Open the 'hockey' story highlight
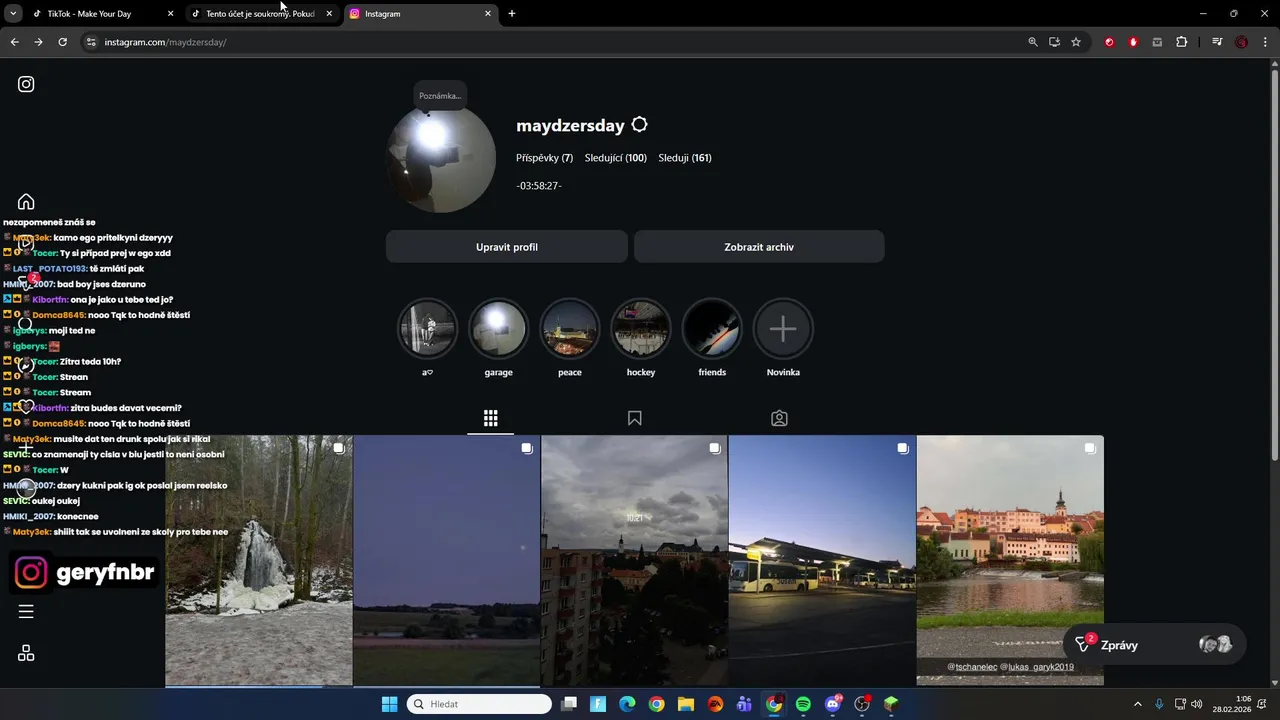1280x720 pixels. coord(641,329)
